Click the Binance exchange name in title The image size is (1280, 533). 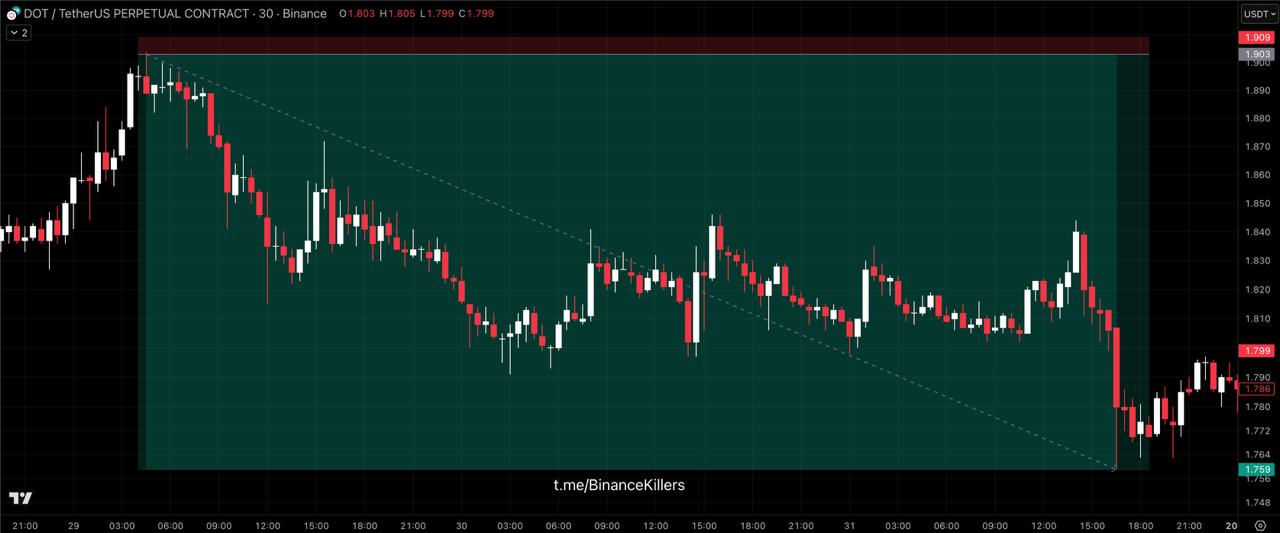coord(303,14)
